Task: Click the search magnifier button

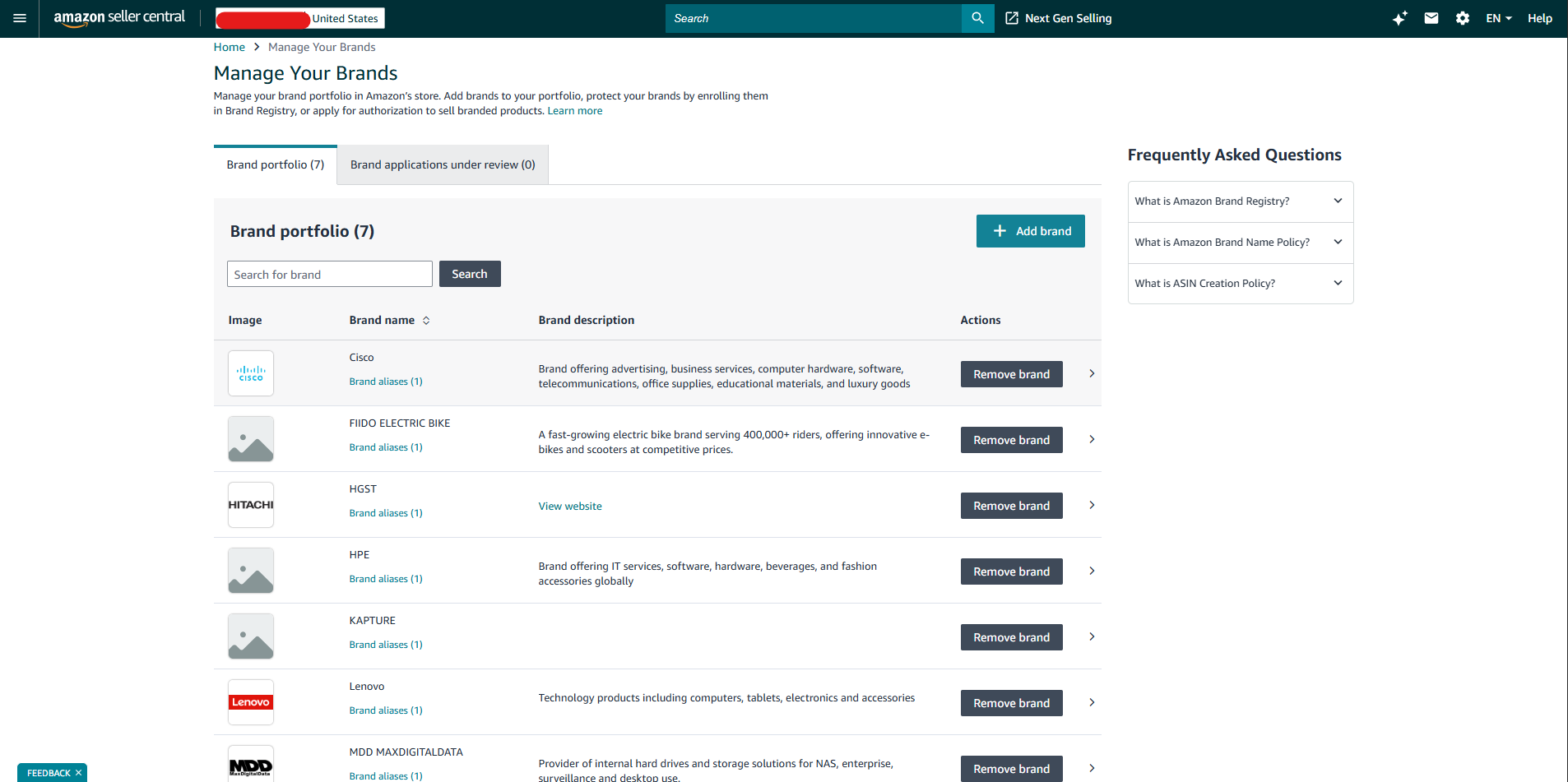Action: click(977, 18)
